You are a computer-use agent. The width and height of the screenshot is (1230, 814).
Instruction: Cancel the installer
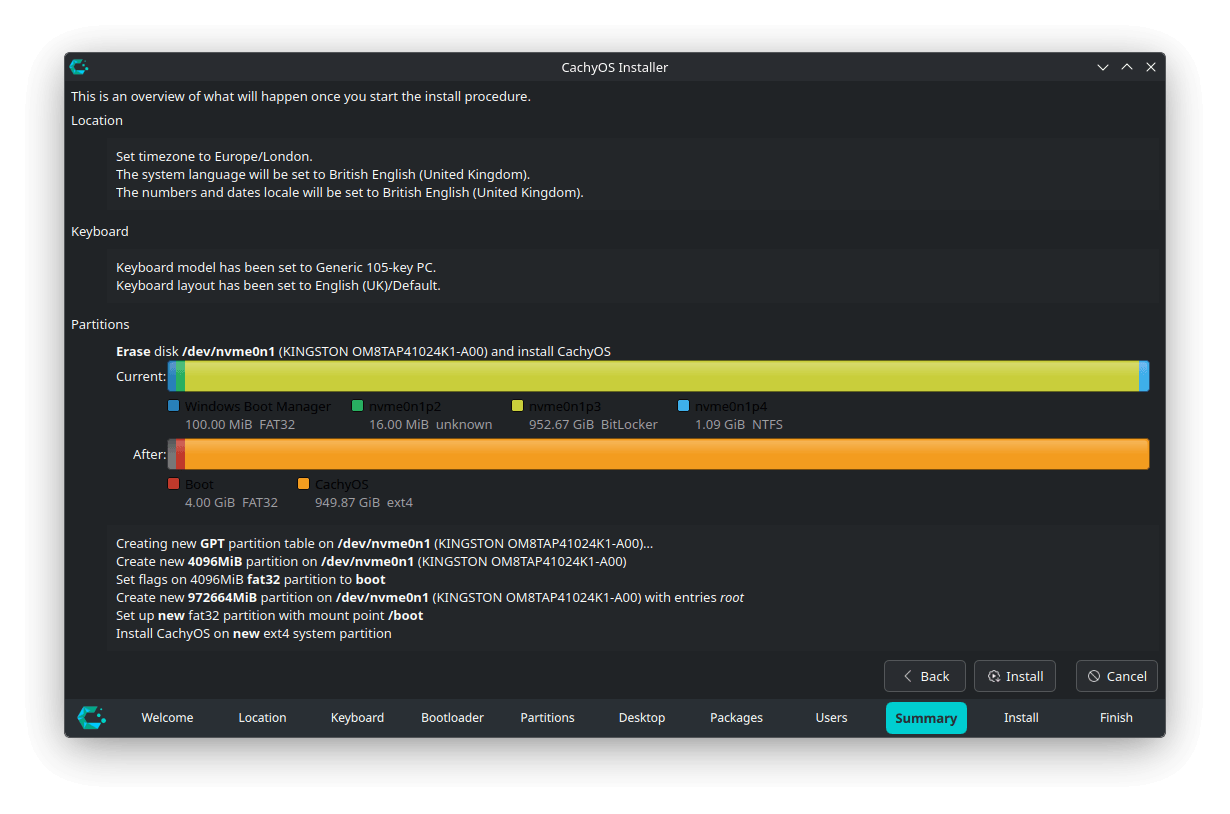click(1117, 676)
